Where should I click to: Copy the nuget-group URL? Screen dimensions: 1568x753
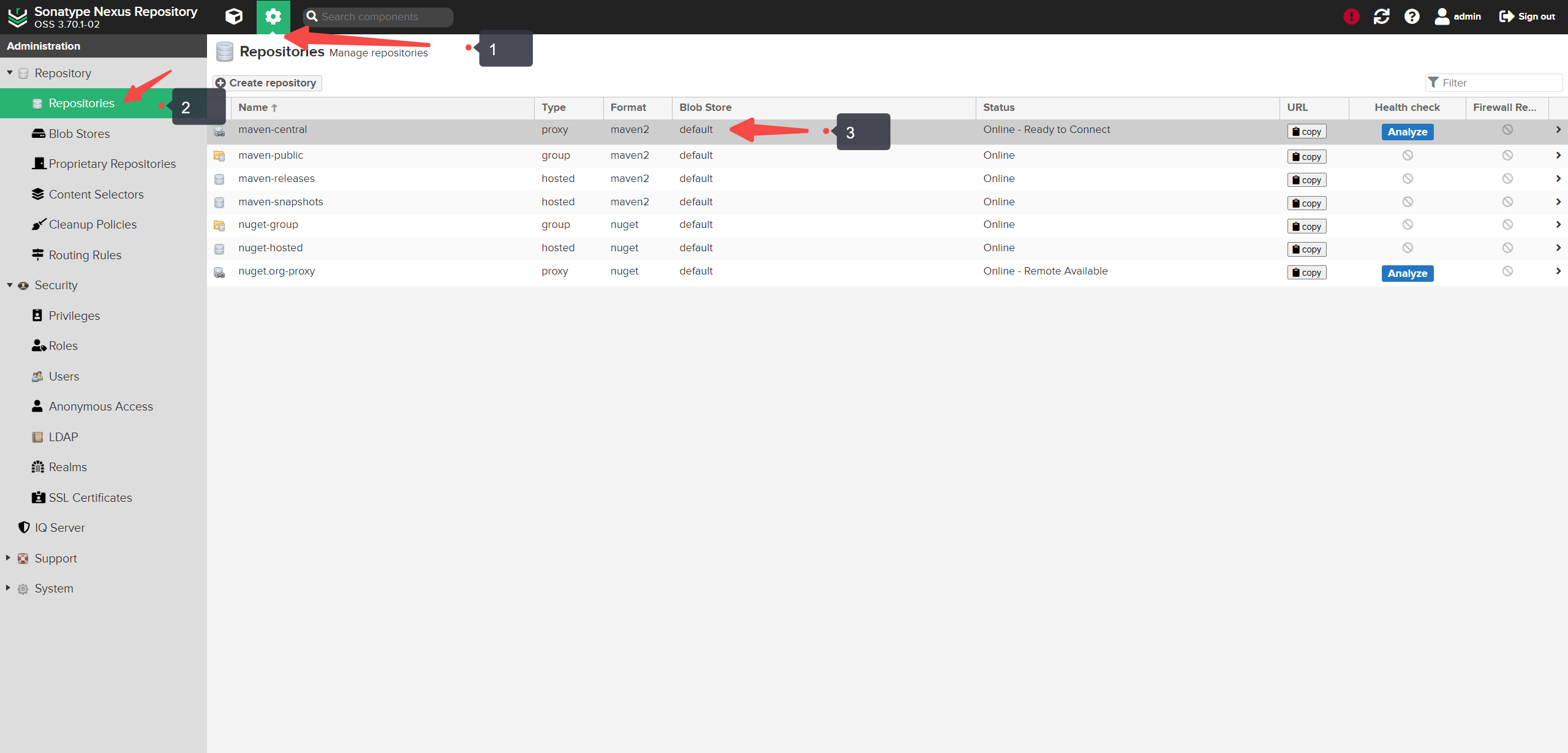click(1306, 226)
